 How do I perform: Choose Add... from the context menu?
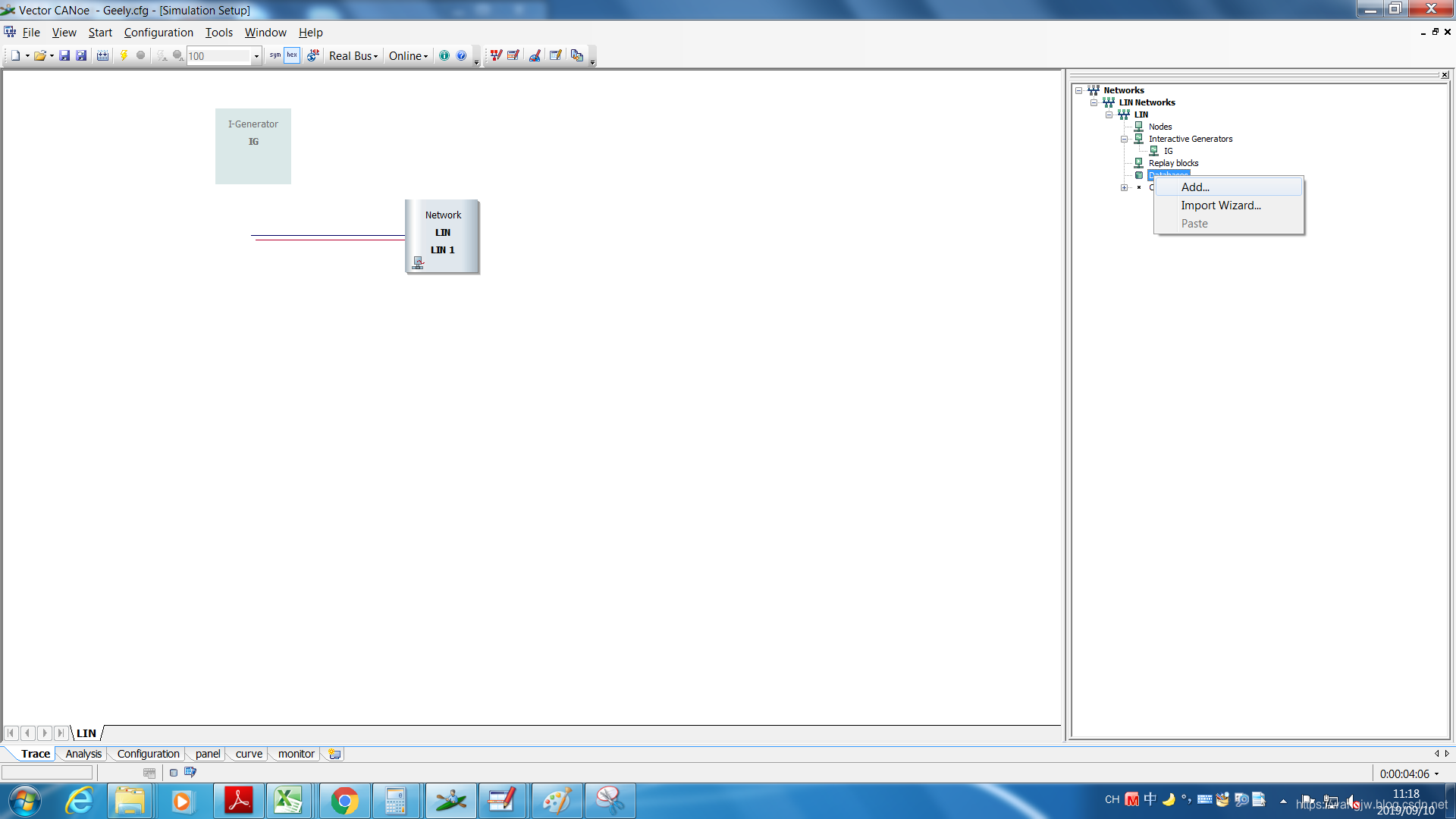(1195, 187)
